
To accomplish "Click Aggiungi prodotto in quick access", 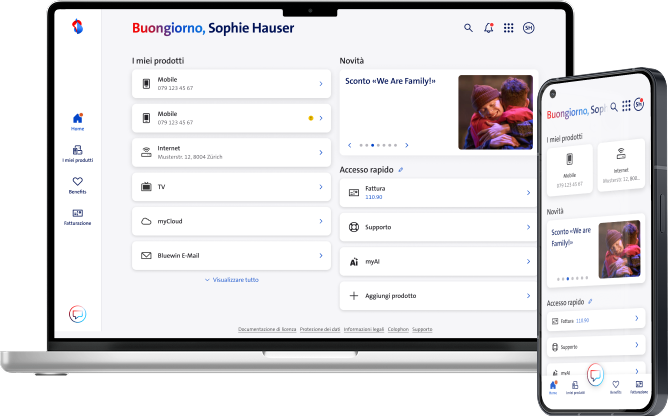I will (x=438, y=296).
